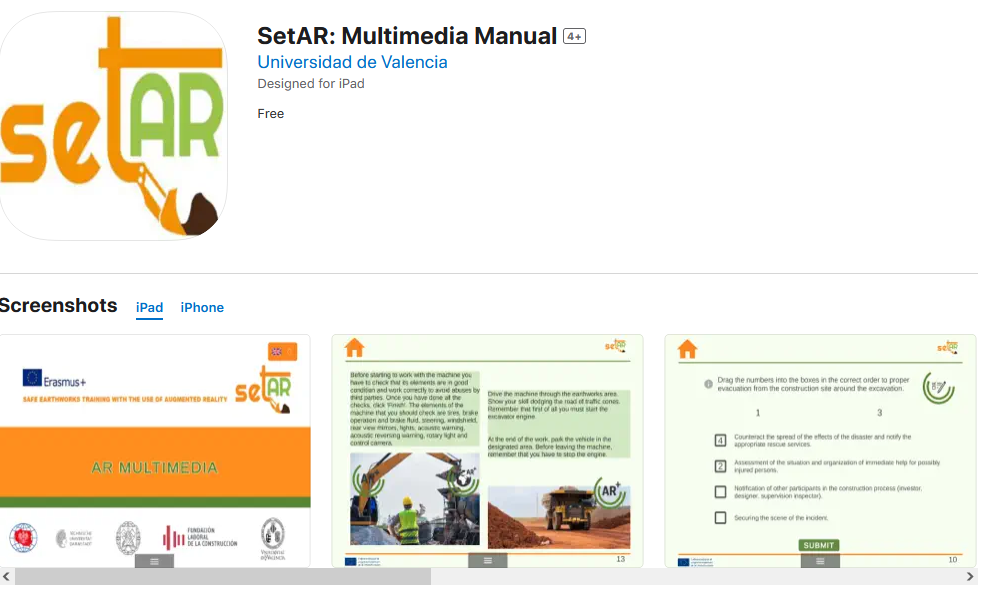985x607 pixels.
Task: Click the box numbered 2 beside 'Assessment of the situation'
Action: click(721, 466)
